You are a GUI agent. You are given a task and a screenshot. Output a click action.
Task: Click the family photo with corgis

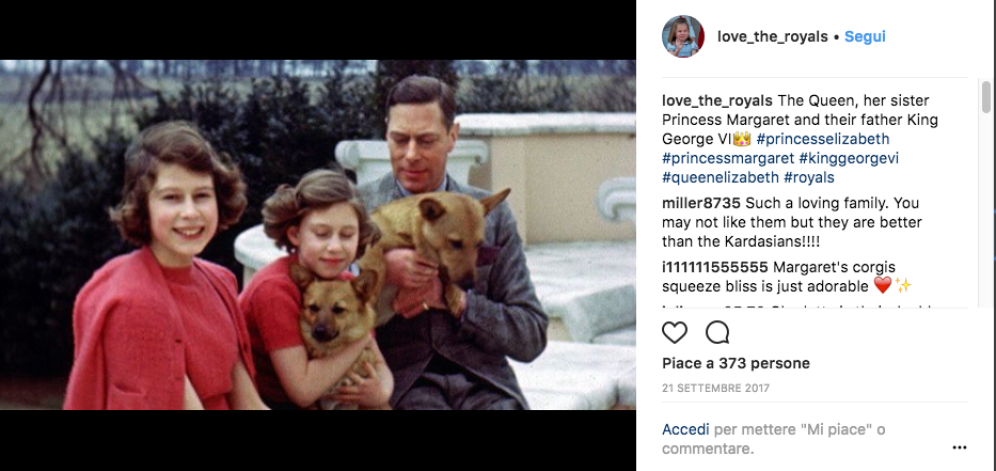[x=318, y=235]
